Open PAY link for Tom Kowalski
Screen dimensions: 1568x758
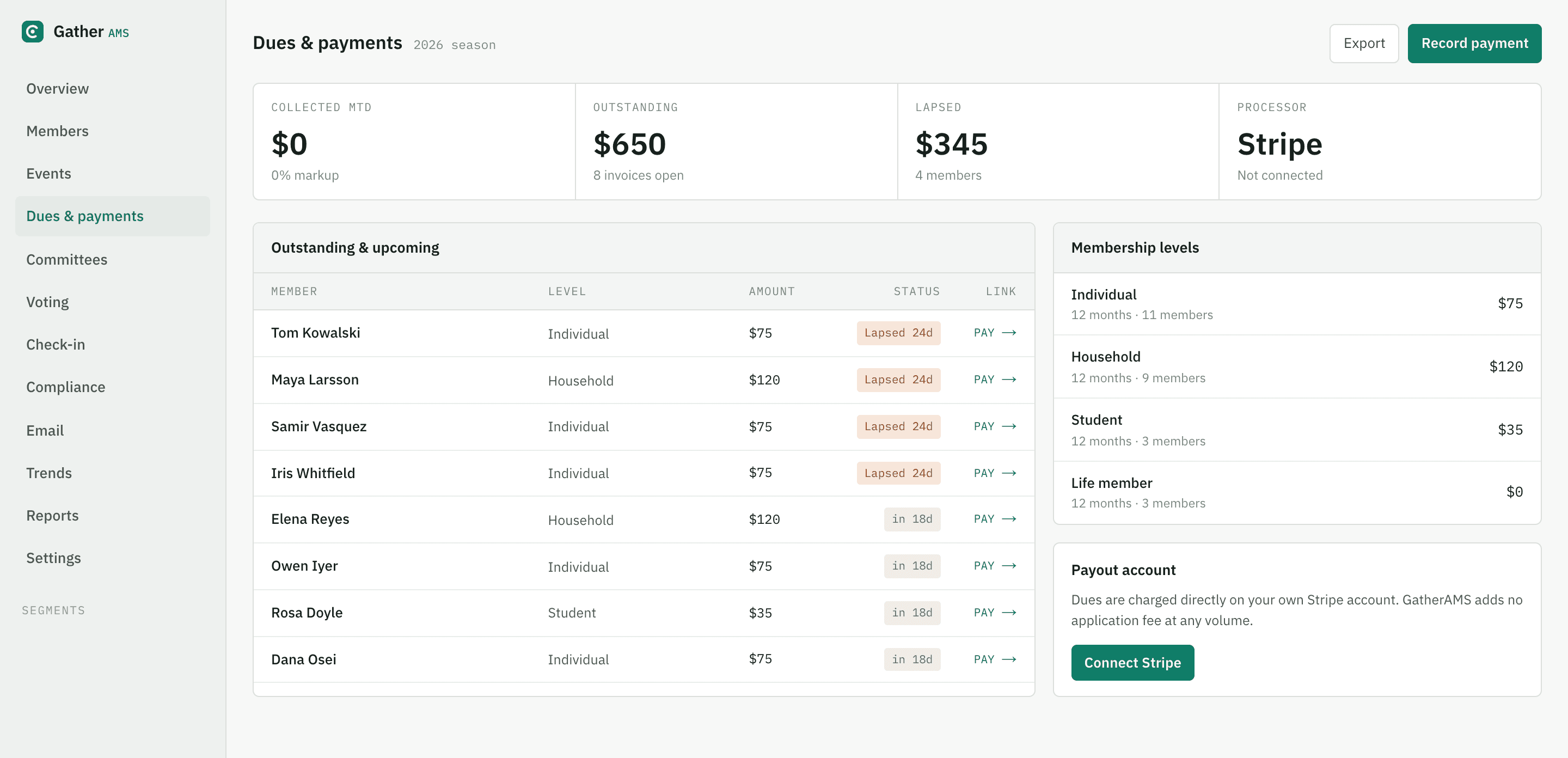(x=995, y=333)
